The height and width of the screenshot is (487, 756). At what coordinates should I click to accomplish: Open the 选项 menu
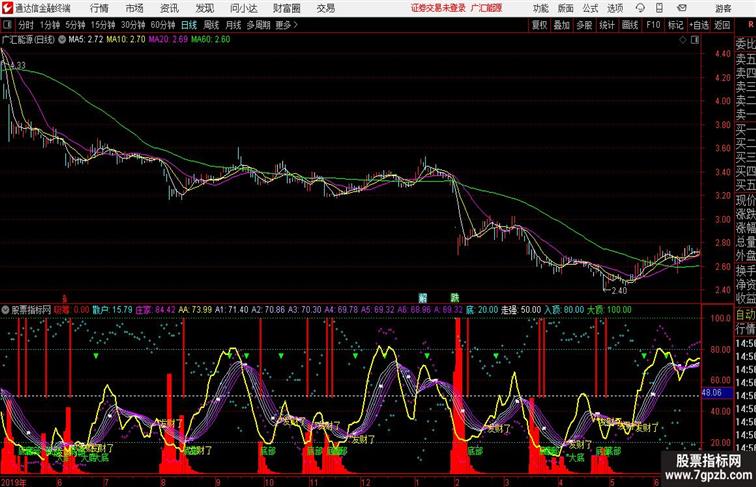pos(615,8)
